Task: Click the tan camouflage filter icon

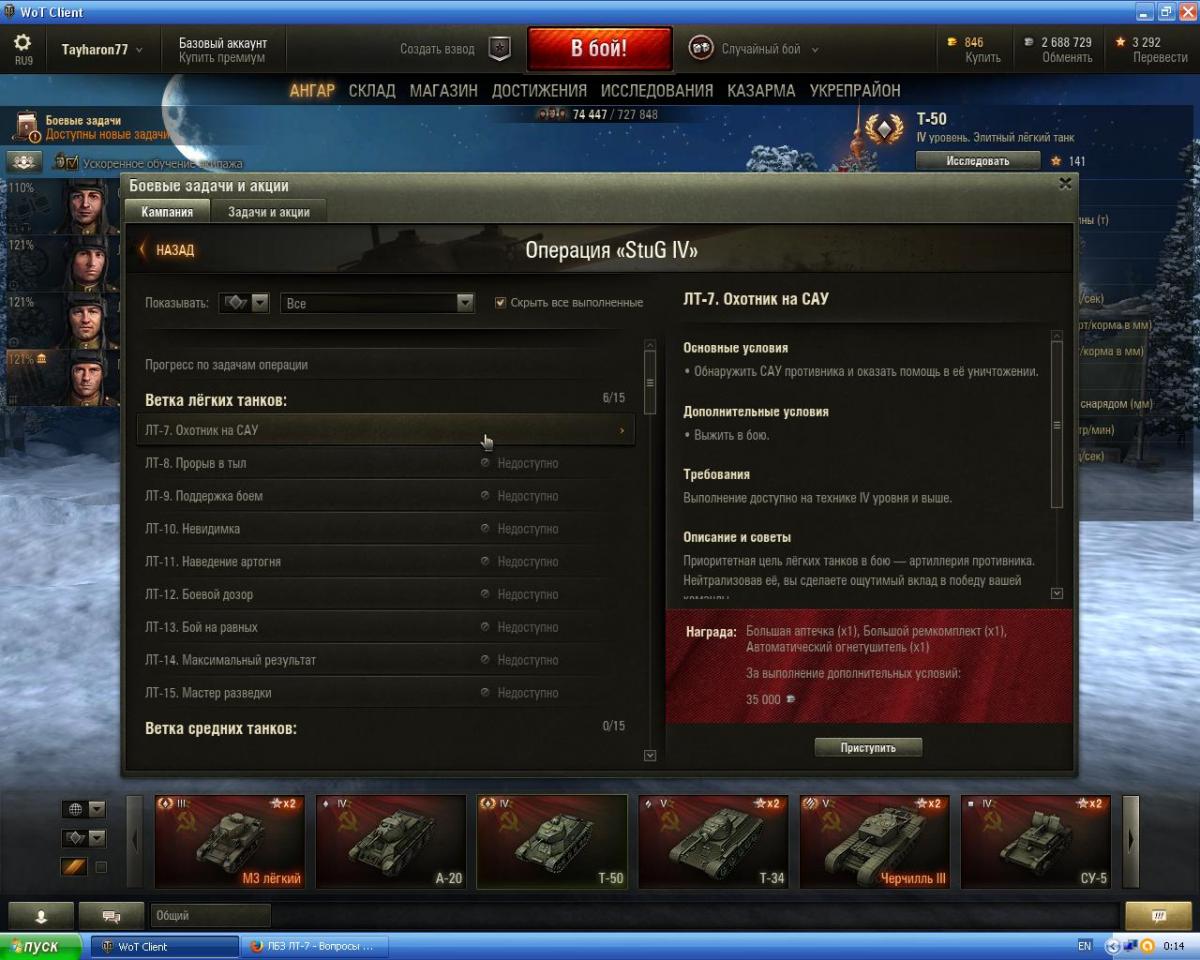Action: (x=74, y=867)
